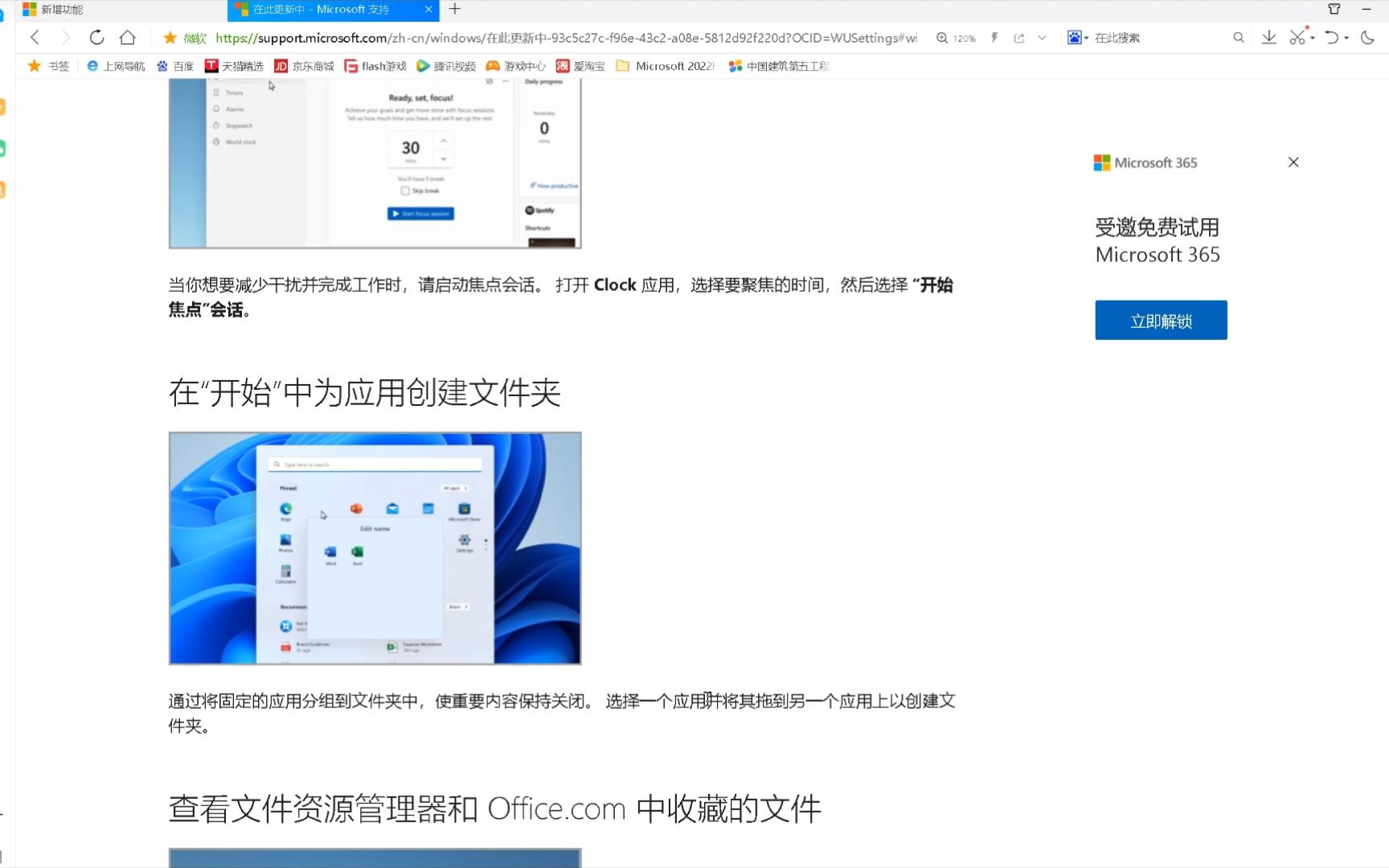Click the paragraph starting 通过将固定的应用分组到文件夹中
This screenshot has height=868, width=1389.
(562, 713)
